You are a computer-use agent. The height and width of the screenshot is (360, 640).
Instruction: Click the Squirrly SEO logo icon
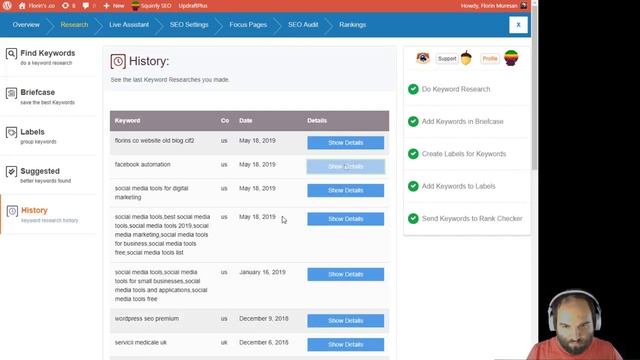136,6
